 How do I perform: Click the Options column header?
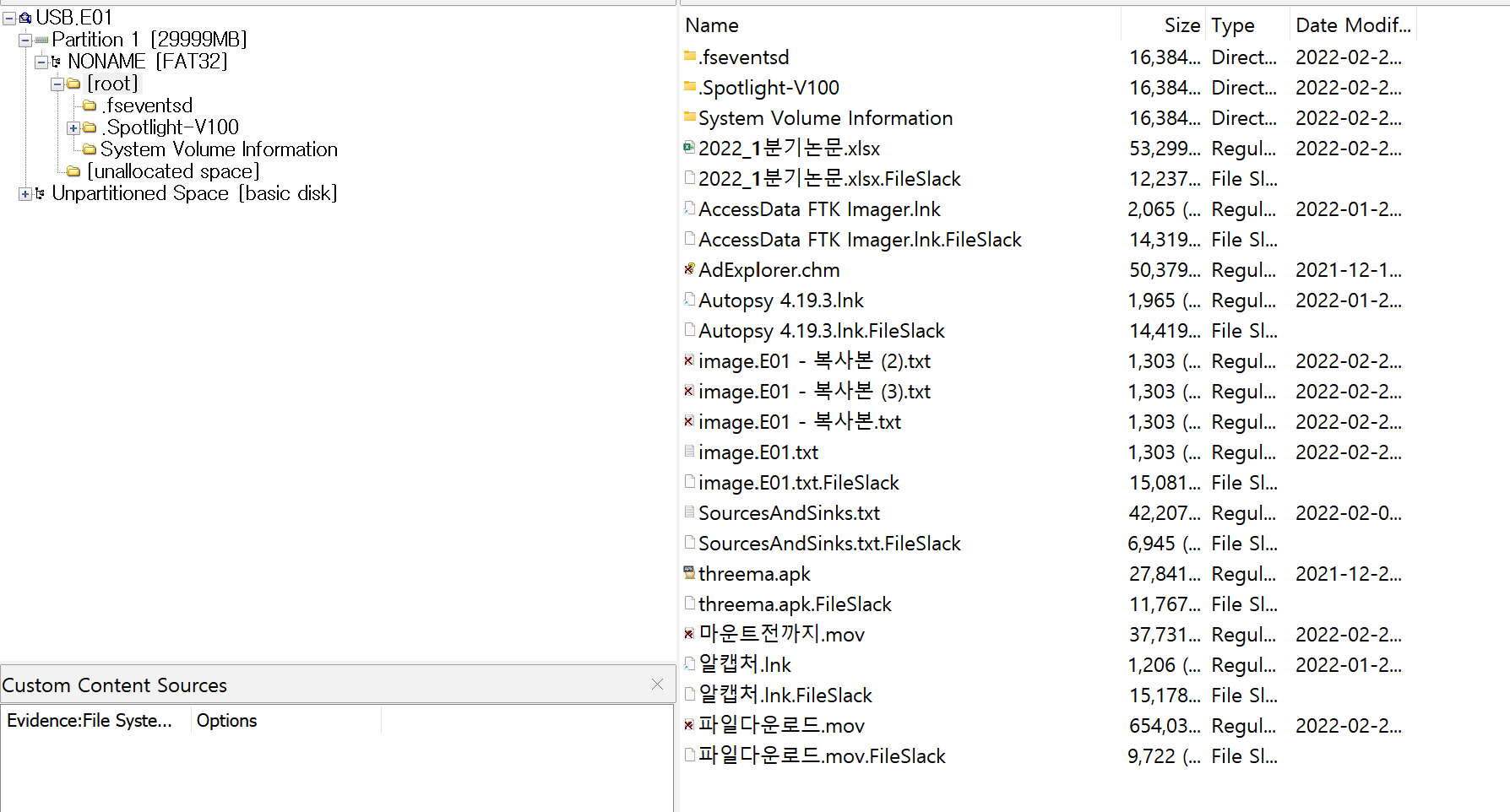286,721
